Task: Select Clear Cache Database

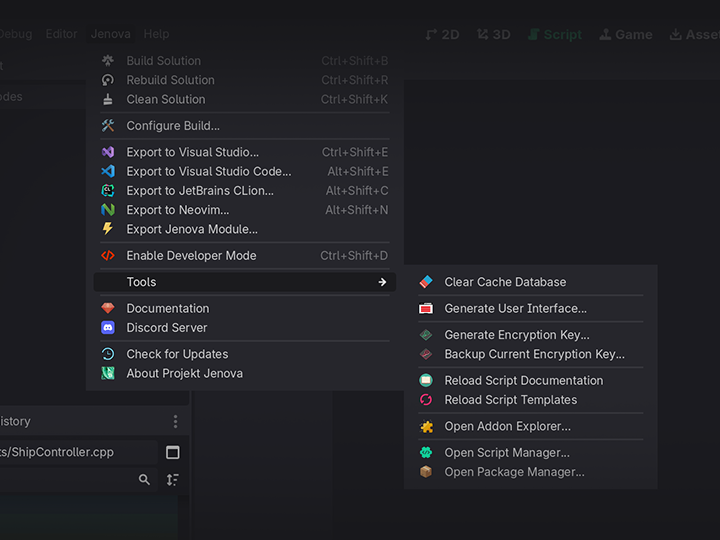Action: click(x=530, y=282)
